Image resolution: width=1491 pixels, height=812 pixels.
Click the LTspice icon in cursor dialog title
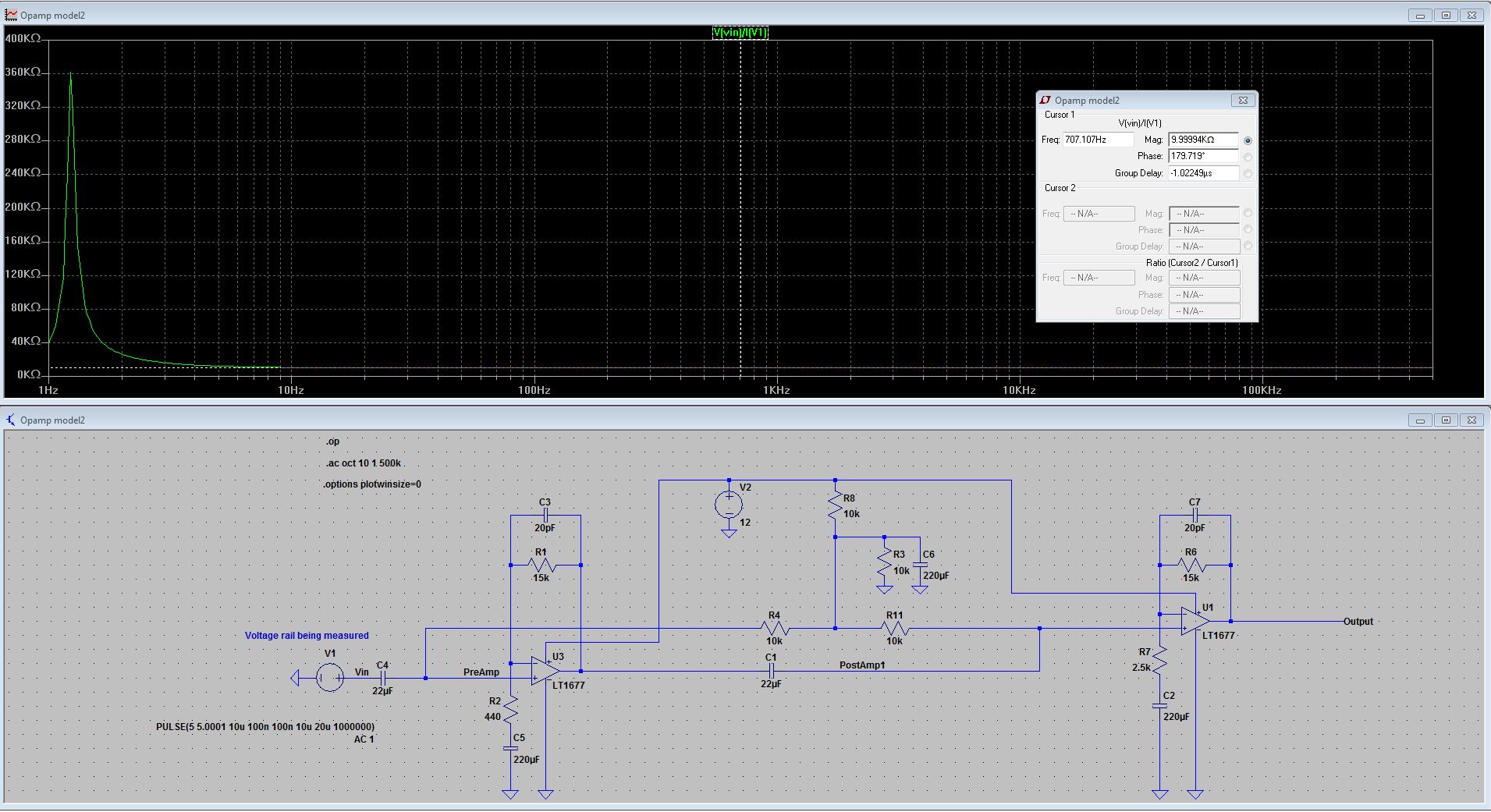pyautogui.click(x=1045, y=100)
